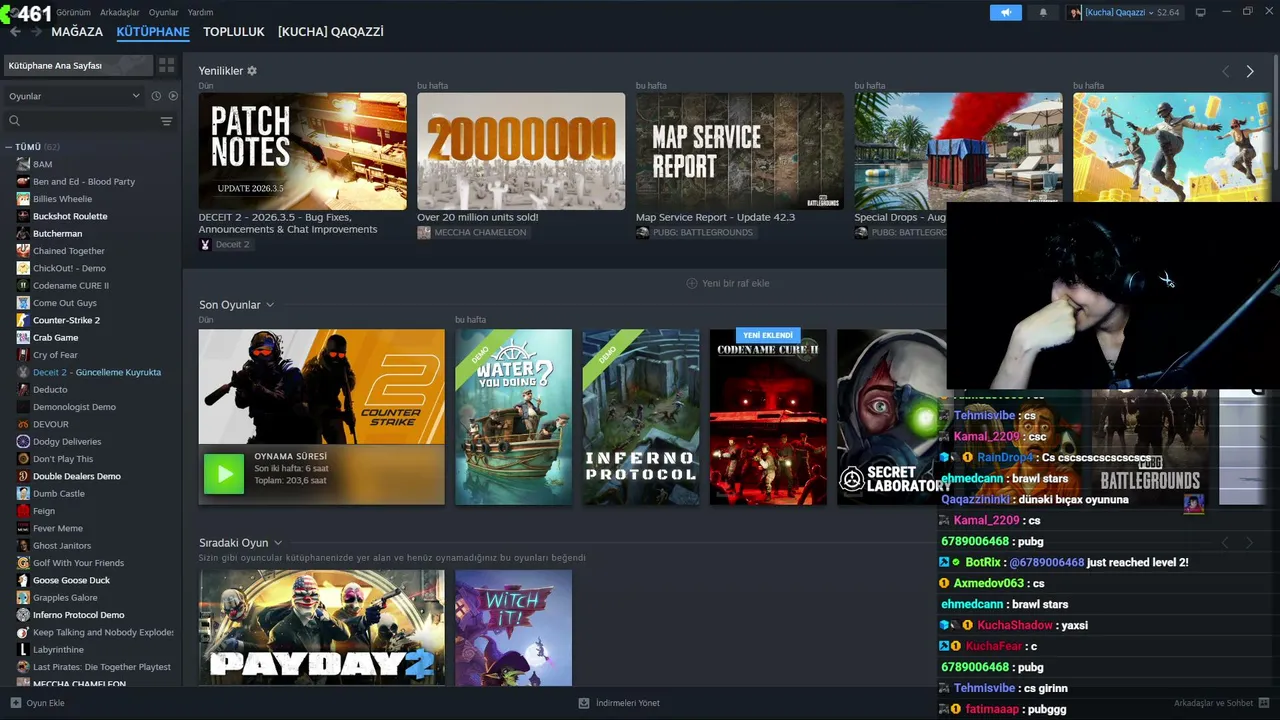Switch to the TOPLULUK tab
1280x720 pixels.
(x=234, y=32)
